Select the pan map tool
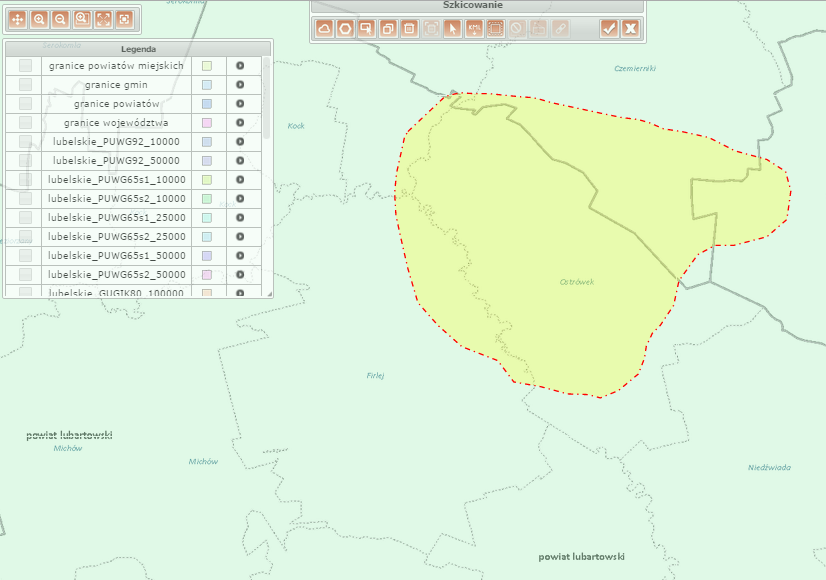 pyautogui.click(x=17, y=19)
